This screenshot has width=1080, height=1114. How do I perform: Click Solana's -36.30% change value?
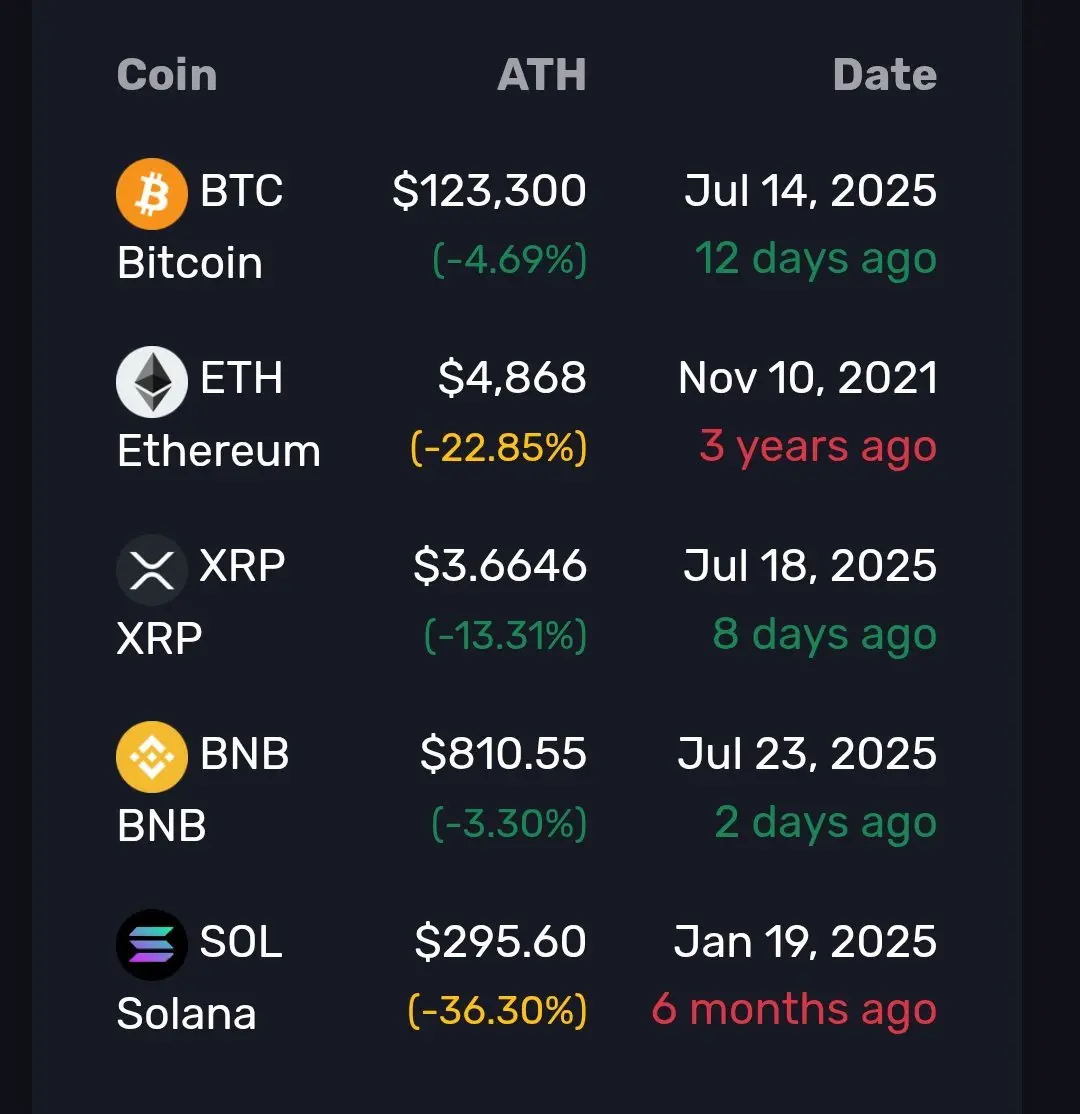(497, 1010)
